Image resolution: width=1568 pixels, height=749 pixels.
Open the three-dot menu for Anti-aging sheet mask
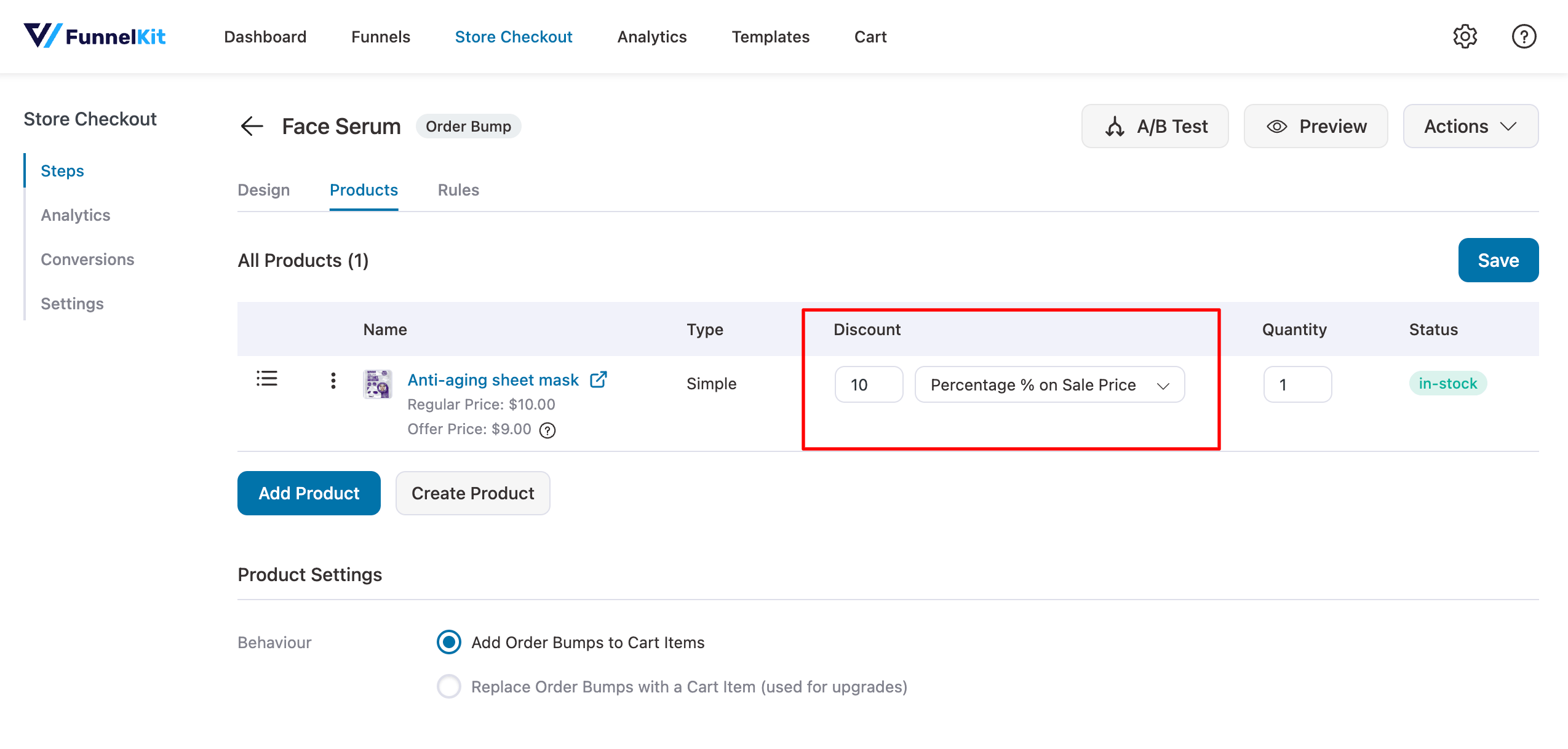333,381
